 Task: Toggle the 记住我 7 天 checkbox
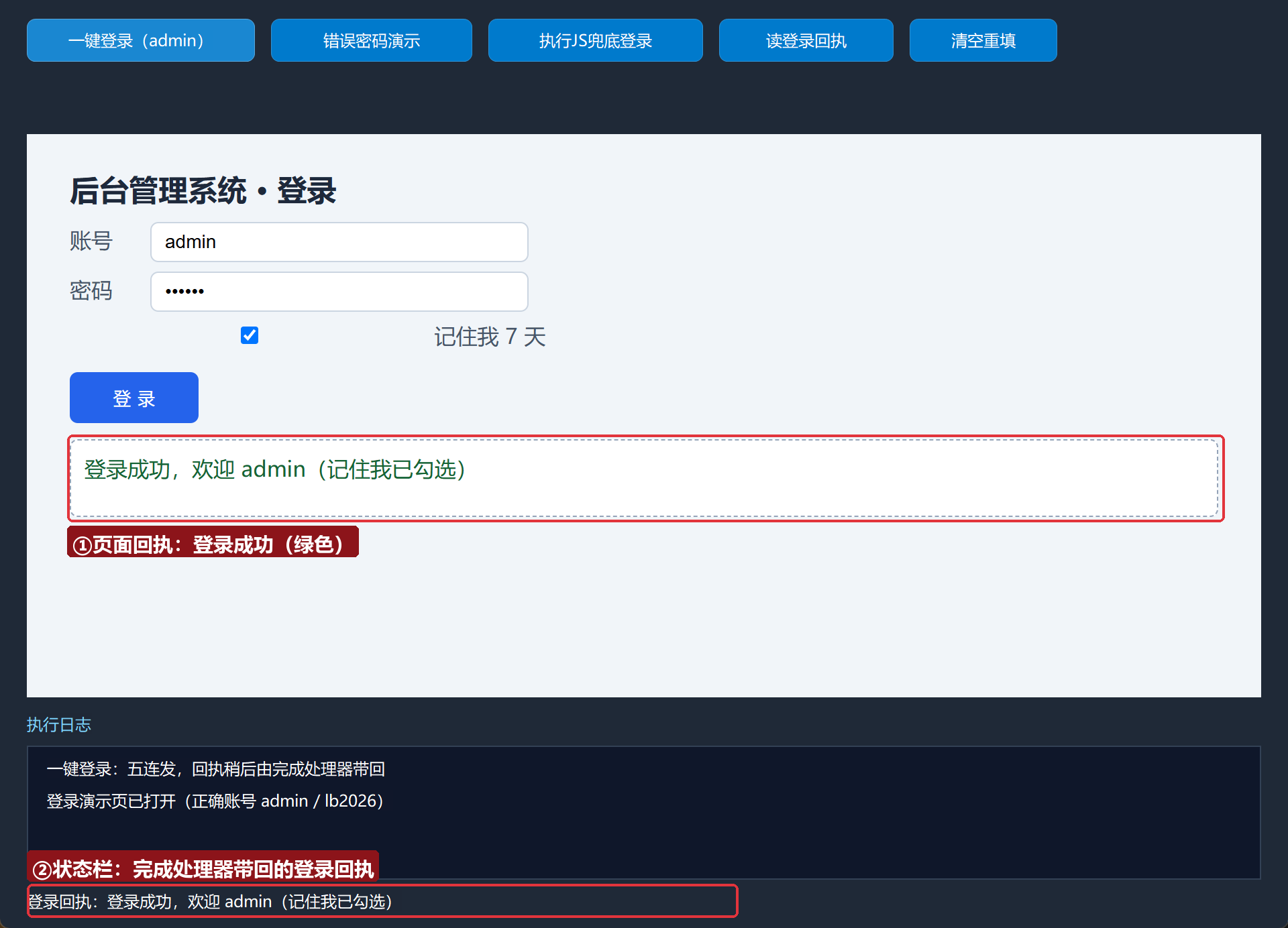pyautogui.click(x=250, y=335)
